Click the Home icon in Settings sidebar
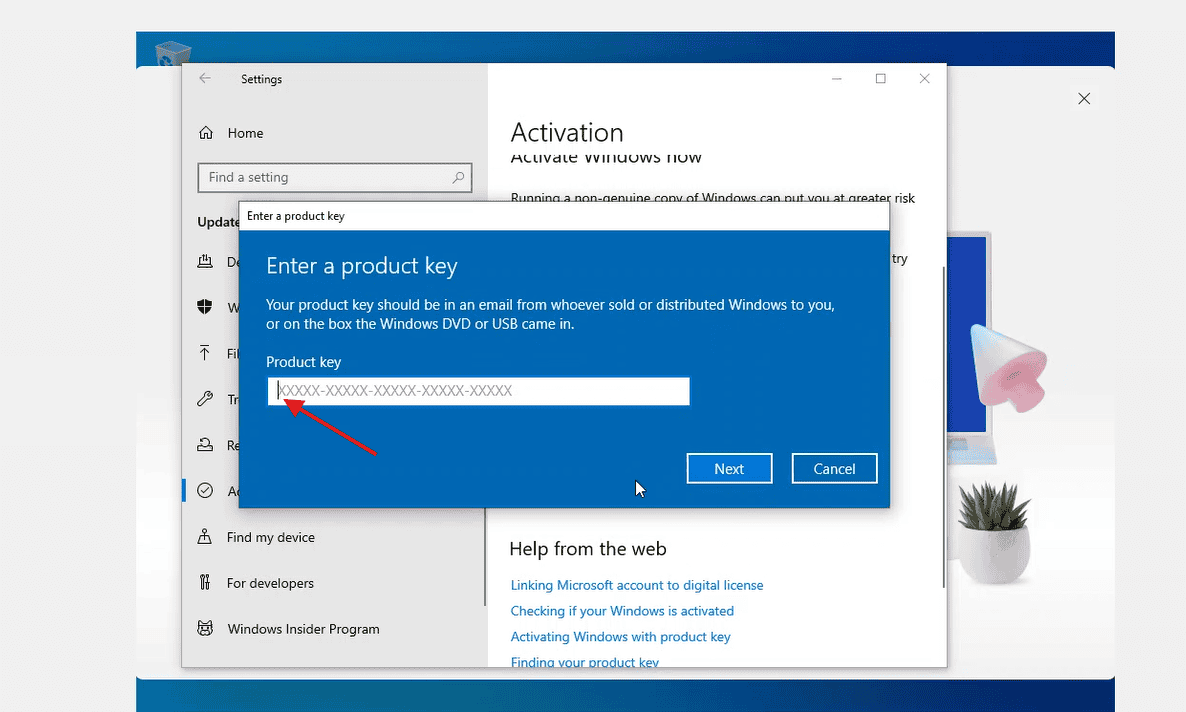 pyautogui.click(x=206, y=133)
